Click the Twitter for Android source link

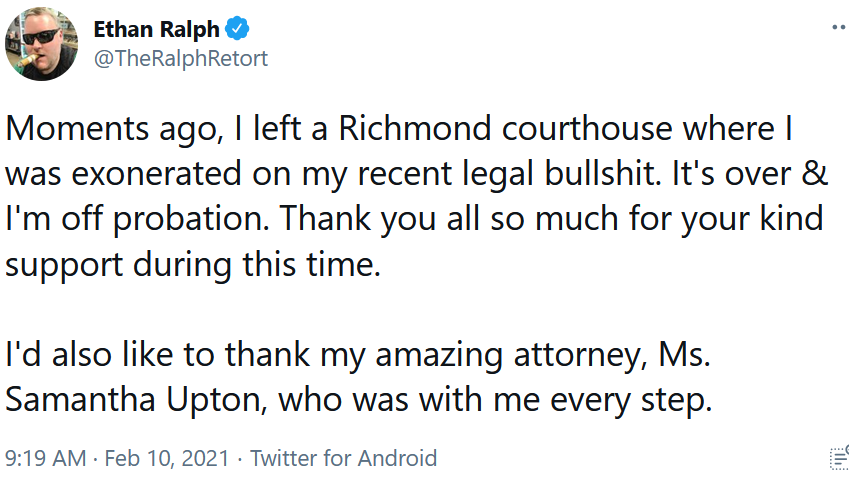pyautogui.click(x=343, y=458)
